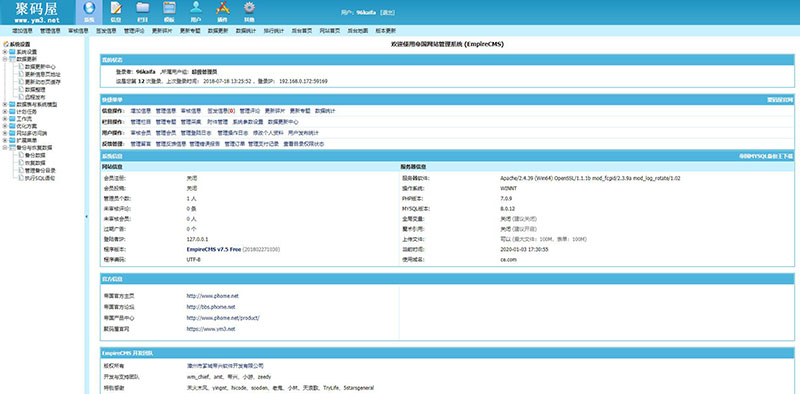Open 修改个人资料 in quick menu
Viewport: 800px width, 394px height.
click(267, 133)
